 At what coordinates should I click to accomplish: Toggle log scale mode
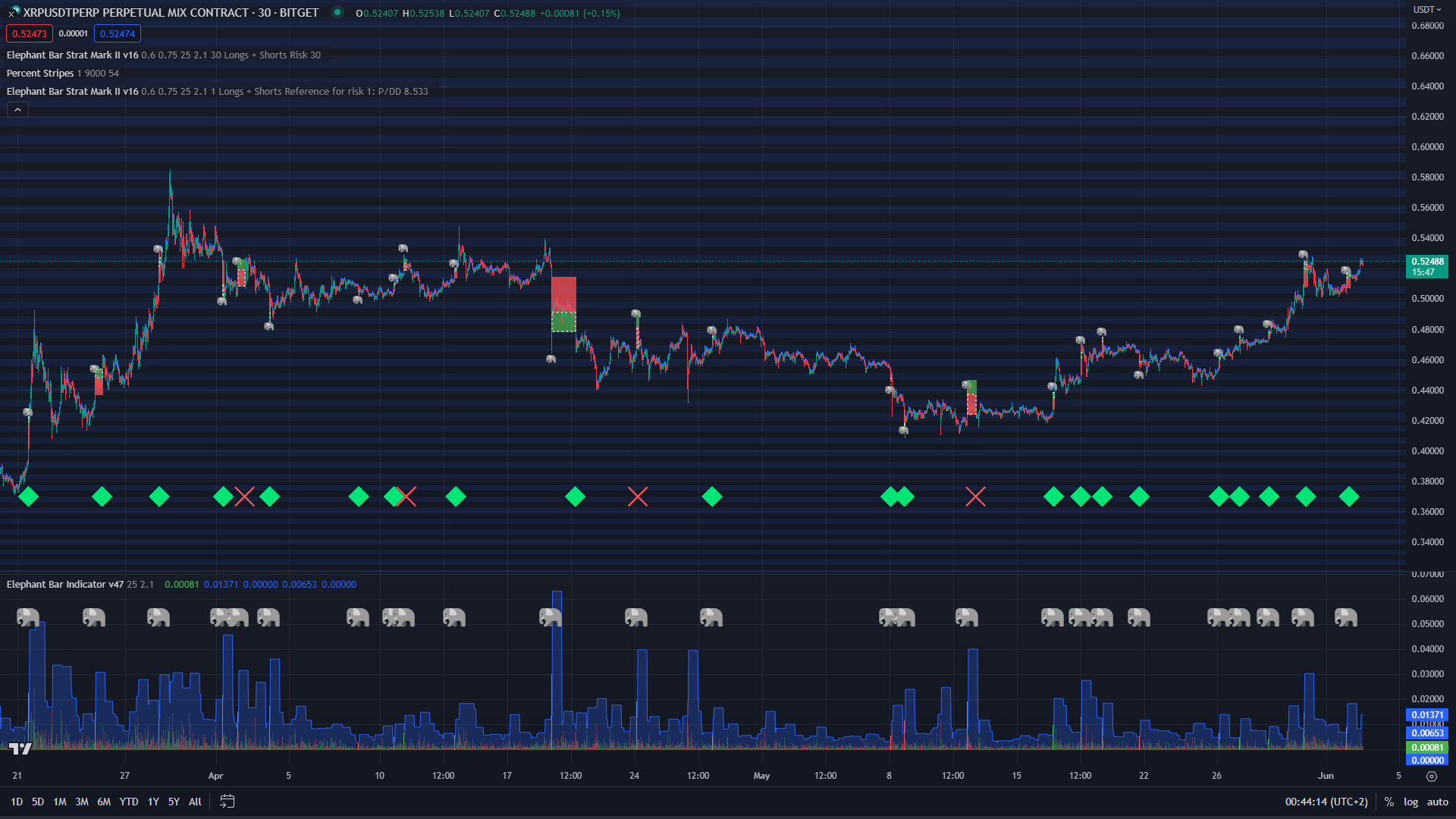coord(1410,802)
